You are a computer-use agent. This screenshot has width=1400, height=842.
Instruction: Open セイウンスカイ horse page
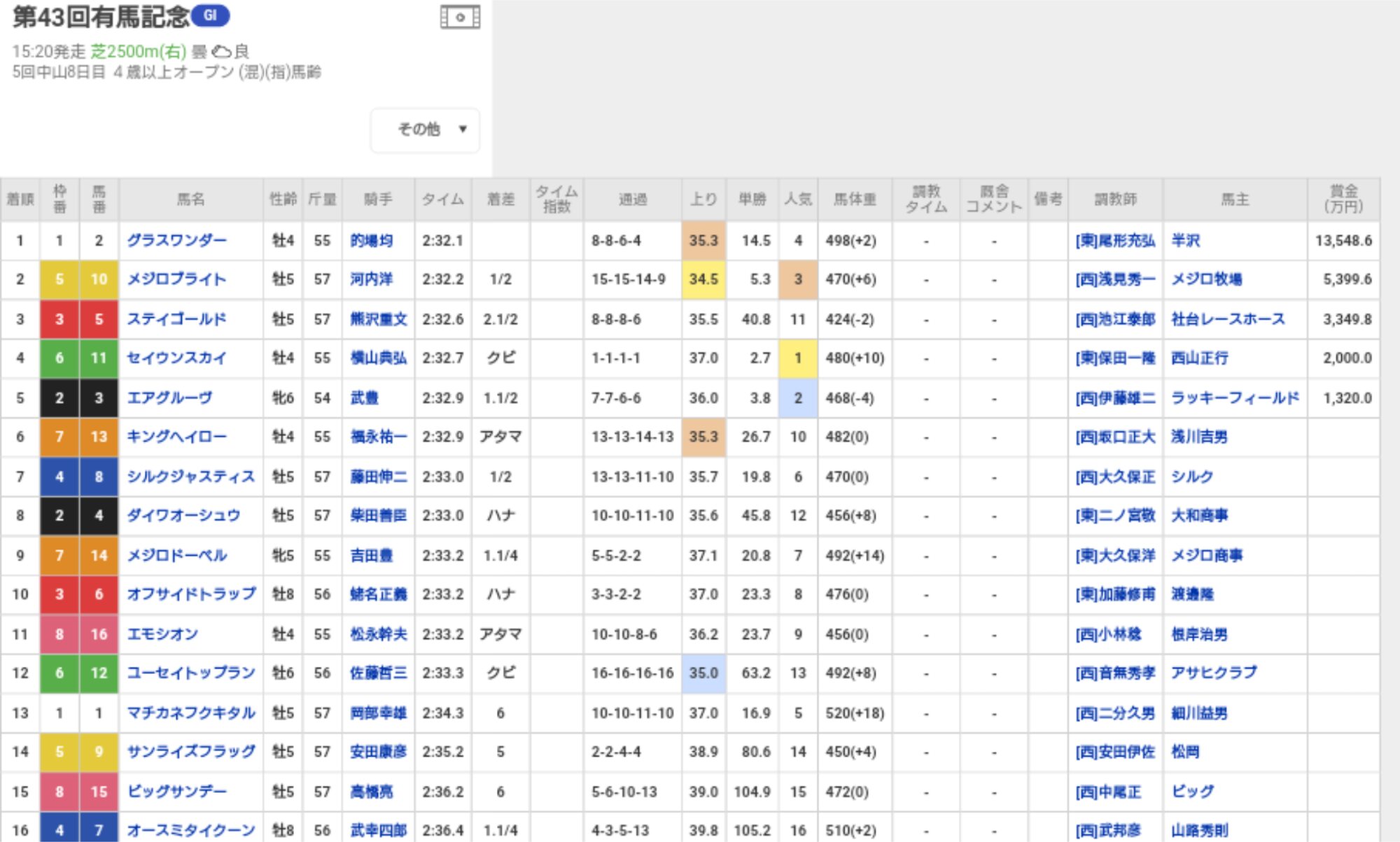[x=176, y=358]
